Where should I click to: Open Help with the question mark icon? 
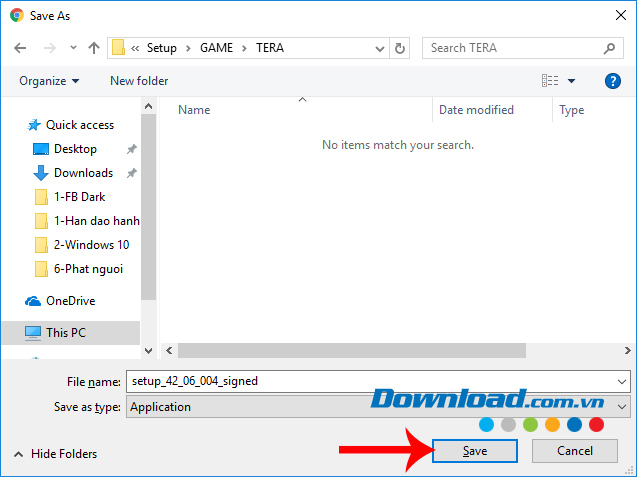pos(613,81)
